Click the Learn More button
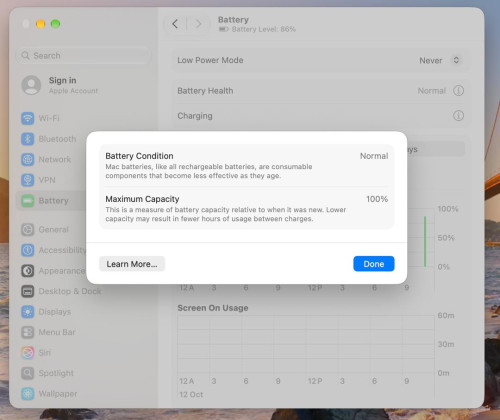 (132, 264)
